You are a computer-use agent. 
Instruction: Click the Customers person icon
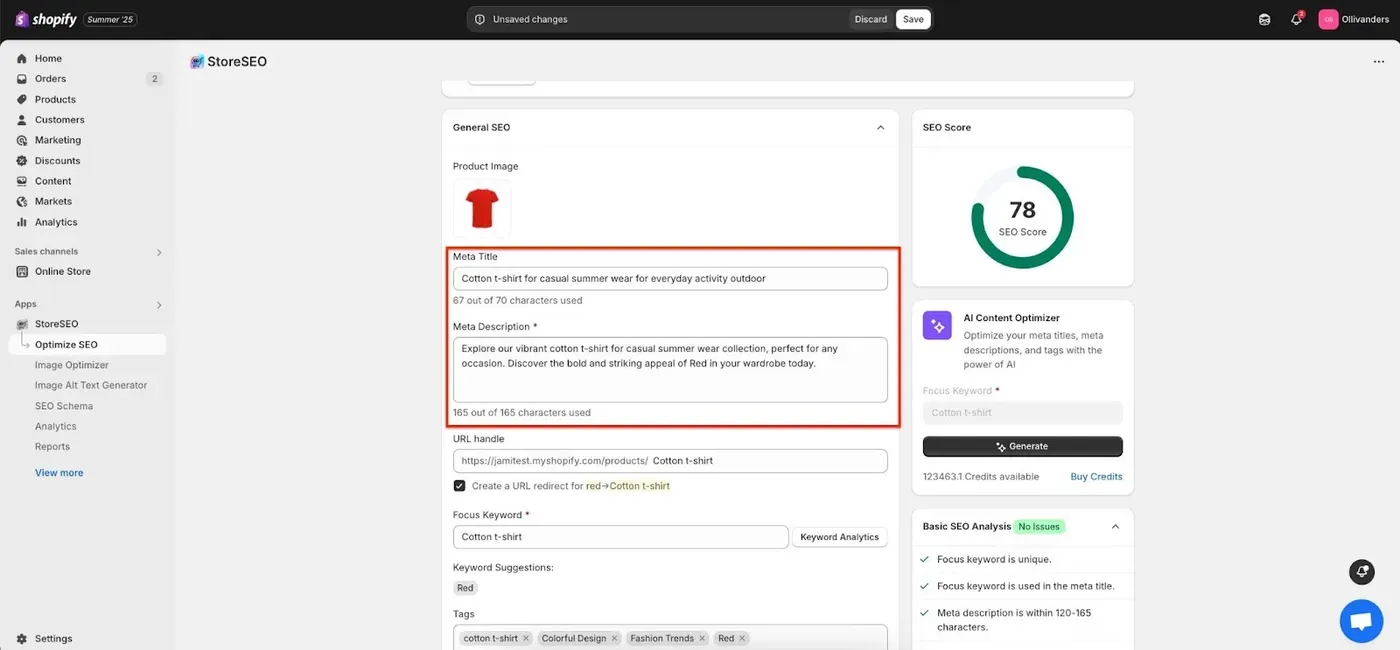click(22, 120)
